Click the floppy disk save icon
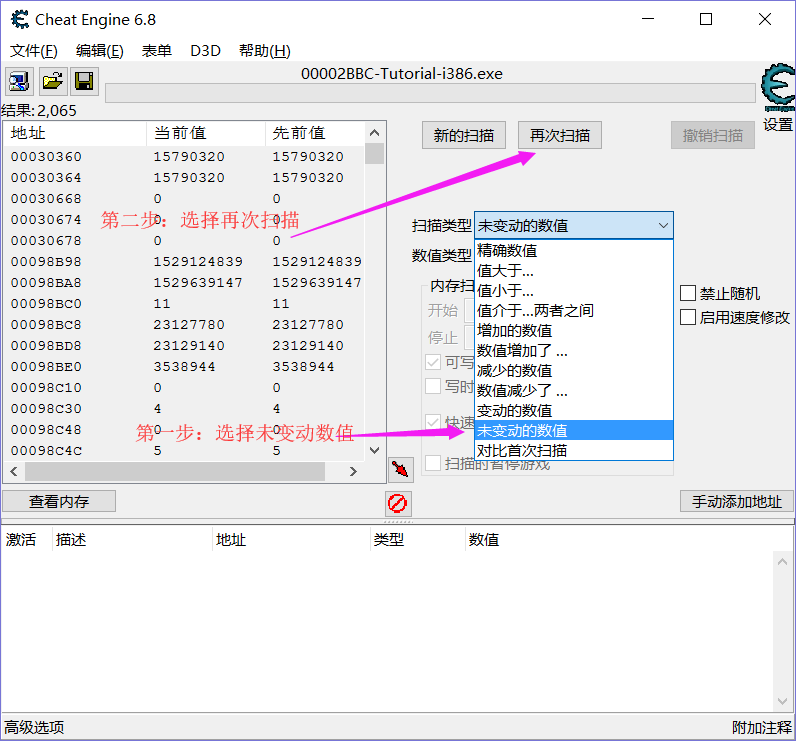796x741 pixels. coord(84,81)
